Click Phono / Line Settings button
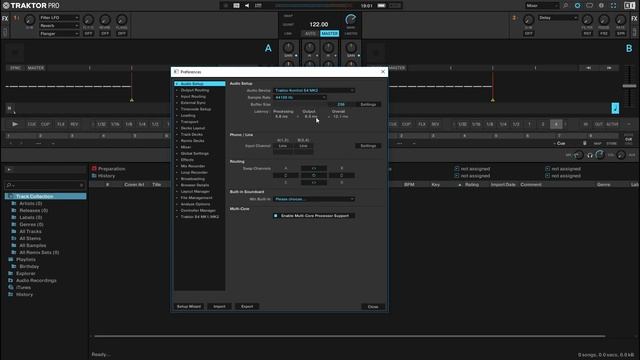 [368, 146]
